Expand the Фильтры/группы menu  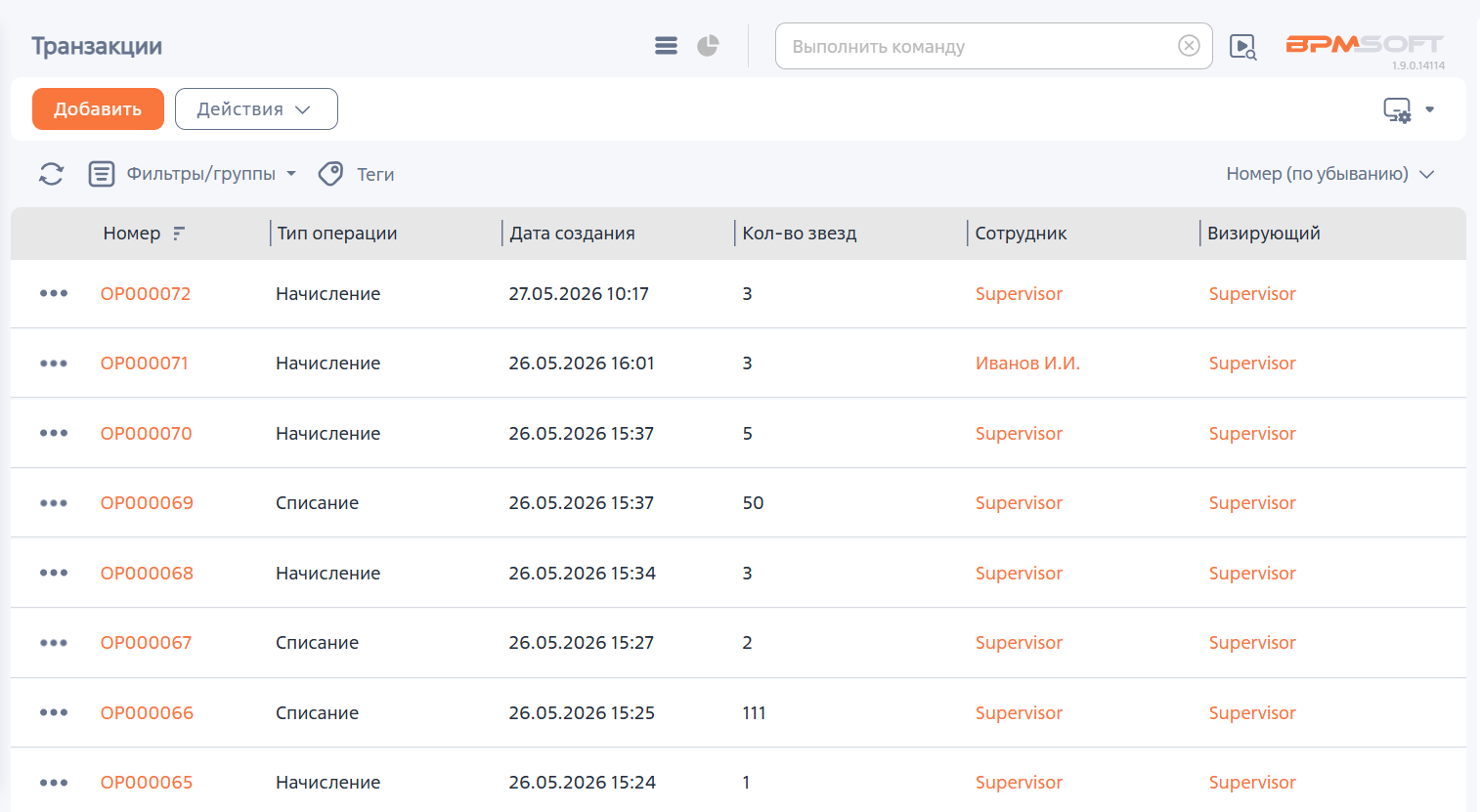tap(211, 174)
